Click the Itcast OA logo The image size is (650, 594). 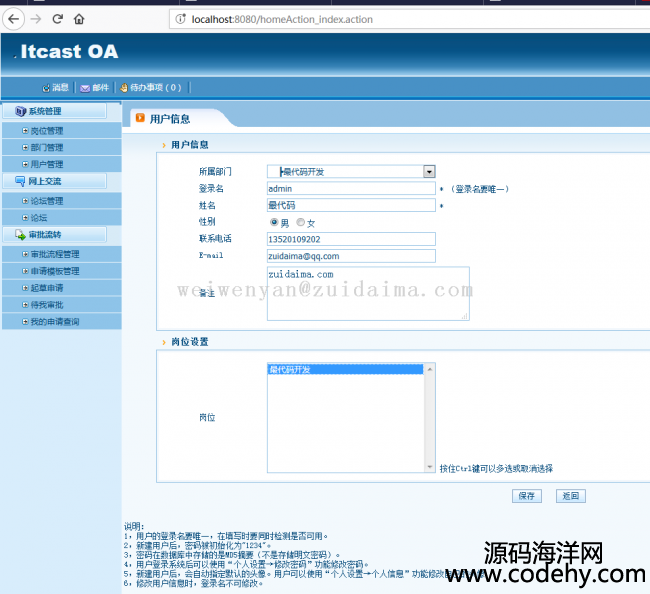(69, 52)
